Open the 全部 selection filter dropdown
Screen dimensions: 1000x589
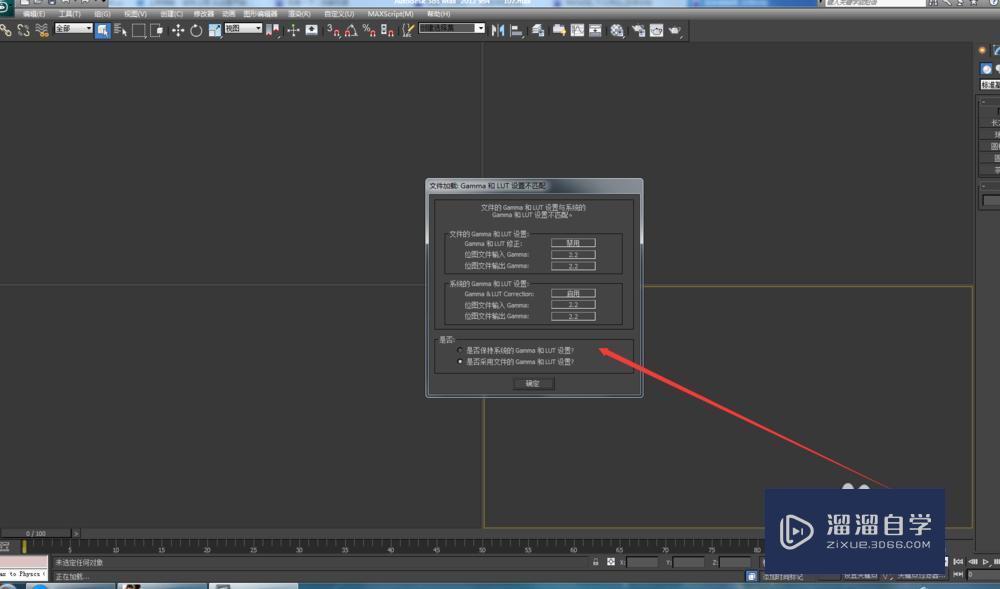(x=72, y=31)
